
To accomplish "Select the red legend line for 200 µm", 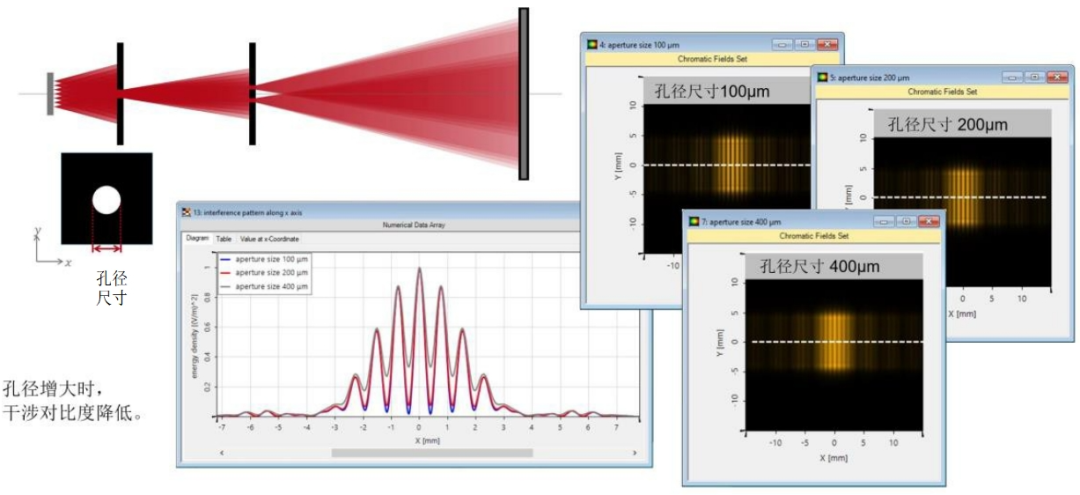I will 225,273.
